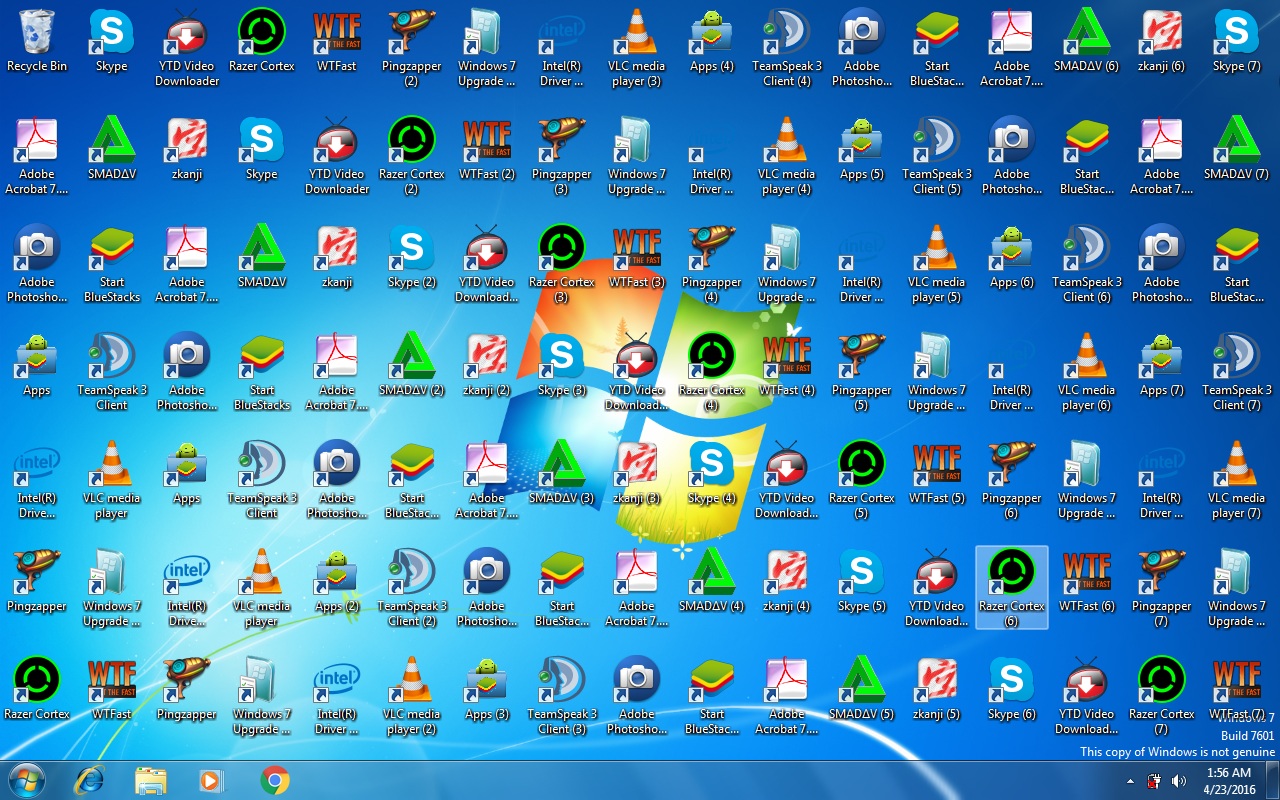Screen dimensions: 1280x800
Task: Launch Internet Explorer from the taskbar
Action: coord(90,780)
